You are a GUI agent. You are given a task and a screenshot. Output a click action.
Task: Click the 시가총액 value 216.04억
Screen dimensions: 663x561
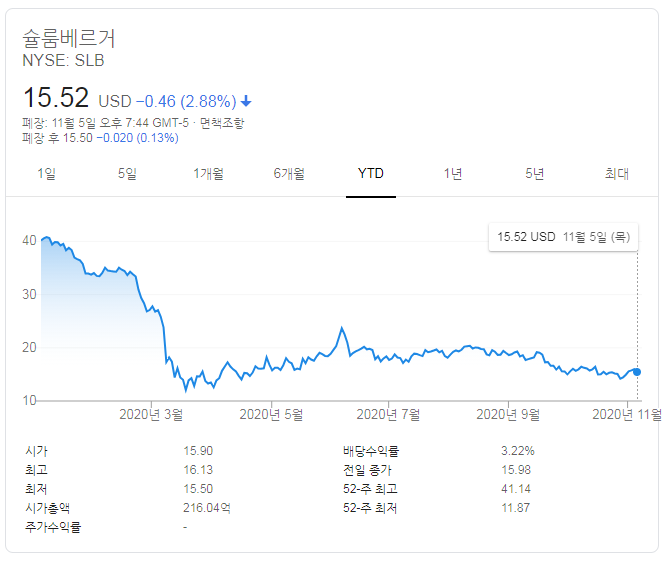coord(207,508)
